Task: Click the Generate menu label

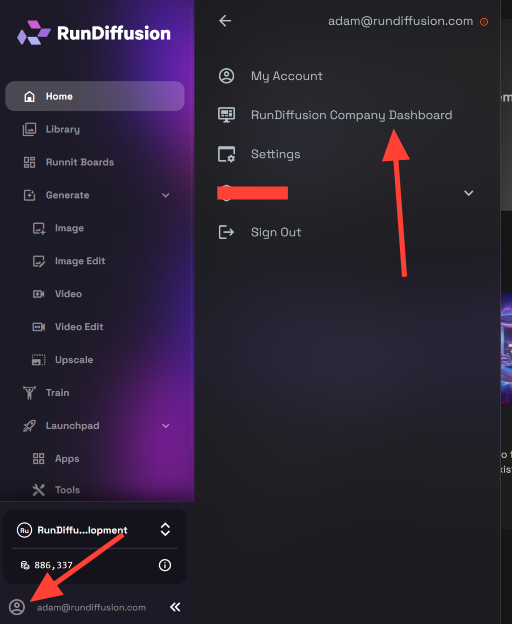Action: (x=67, y=195)
